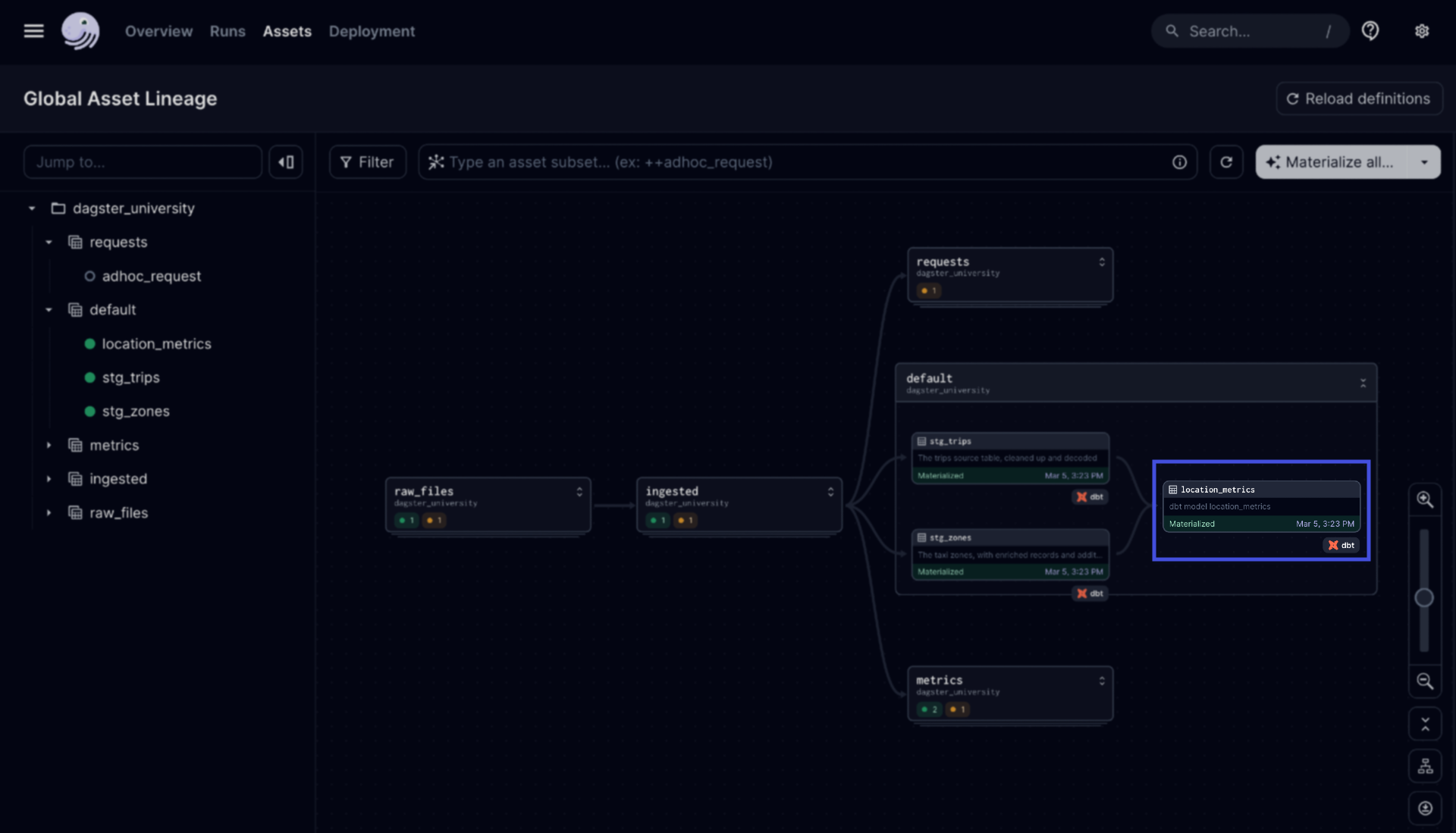This screenshot has width=1456, height=833.
Task: Open the Overview tab
Action: tap(158, 31)
